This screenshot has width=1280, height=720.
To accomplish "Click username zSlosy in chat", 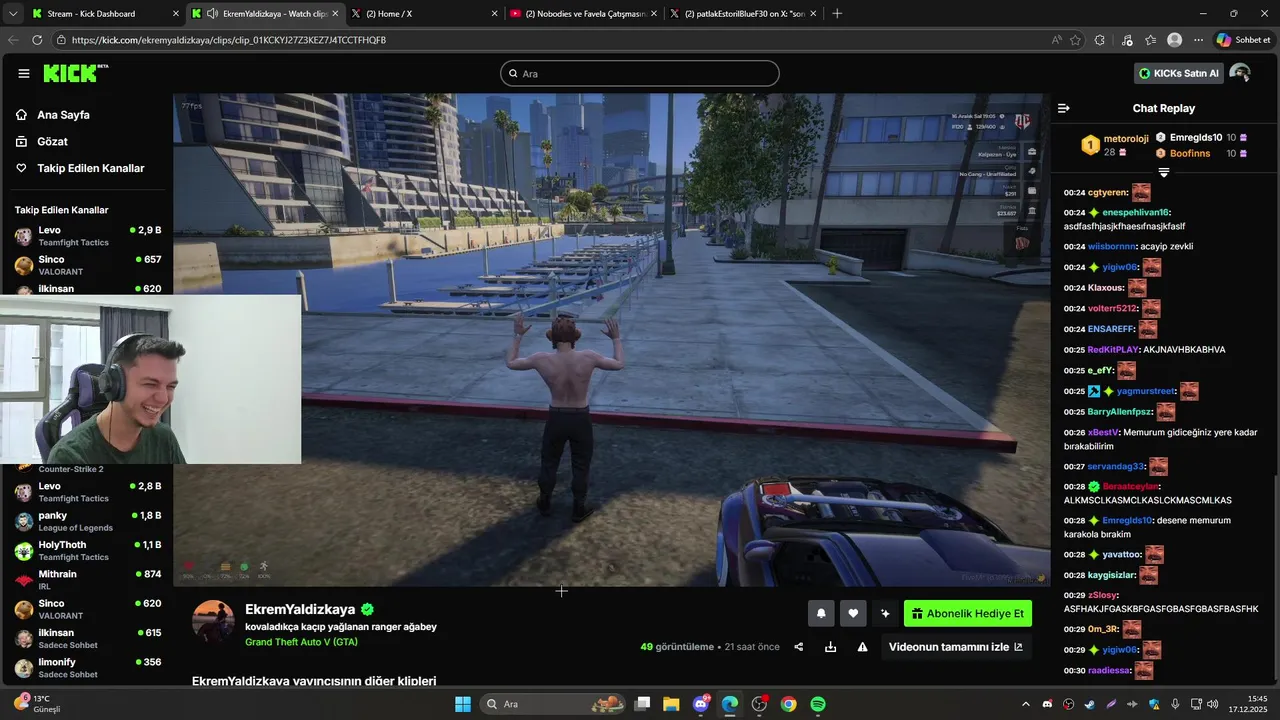I will (1103, 595).
